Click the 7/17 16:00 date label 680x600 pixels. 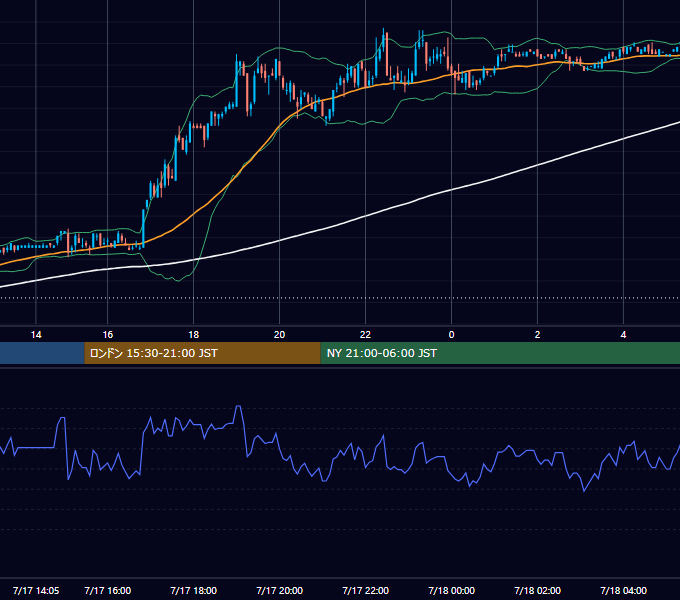click(x=108, y=590)
